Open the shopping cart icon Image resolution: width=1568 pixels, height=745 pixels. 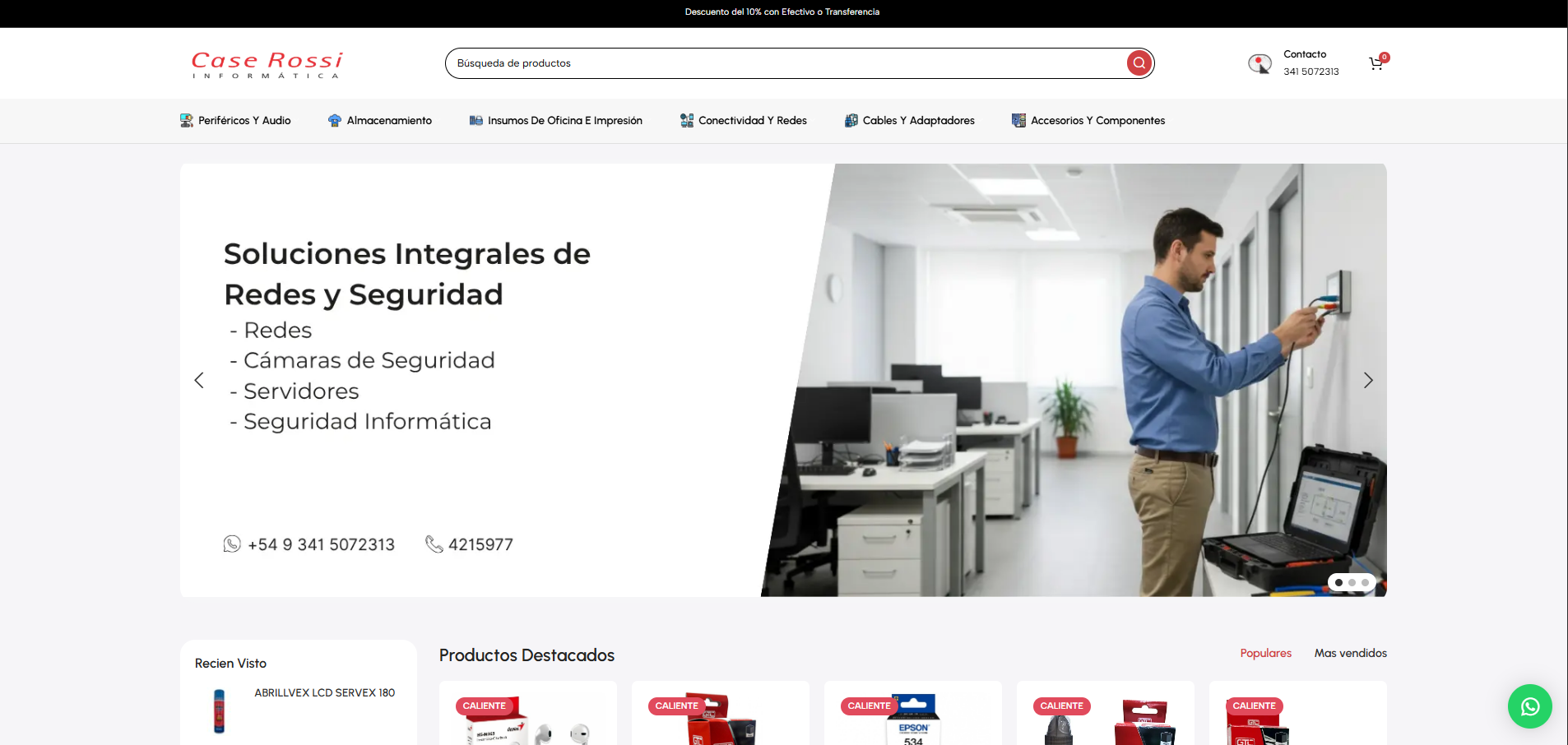click(x=1375, y=64)
